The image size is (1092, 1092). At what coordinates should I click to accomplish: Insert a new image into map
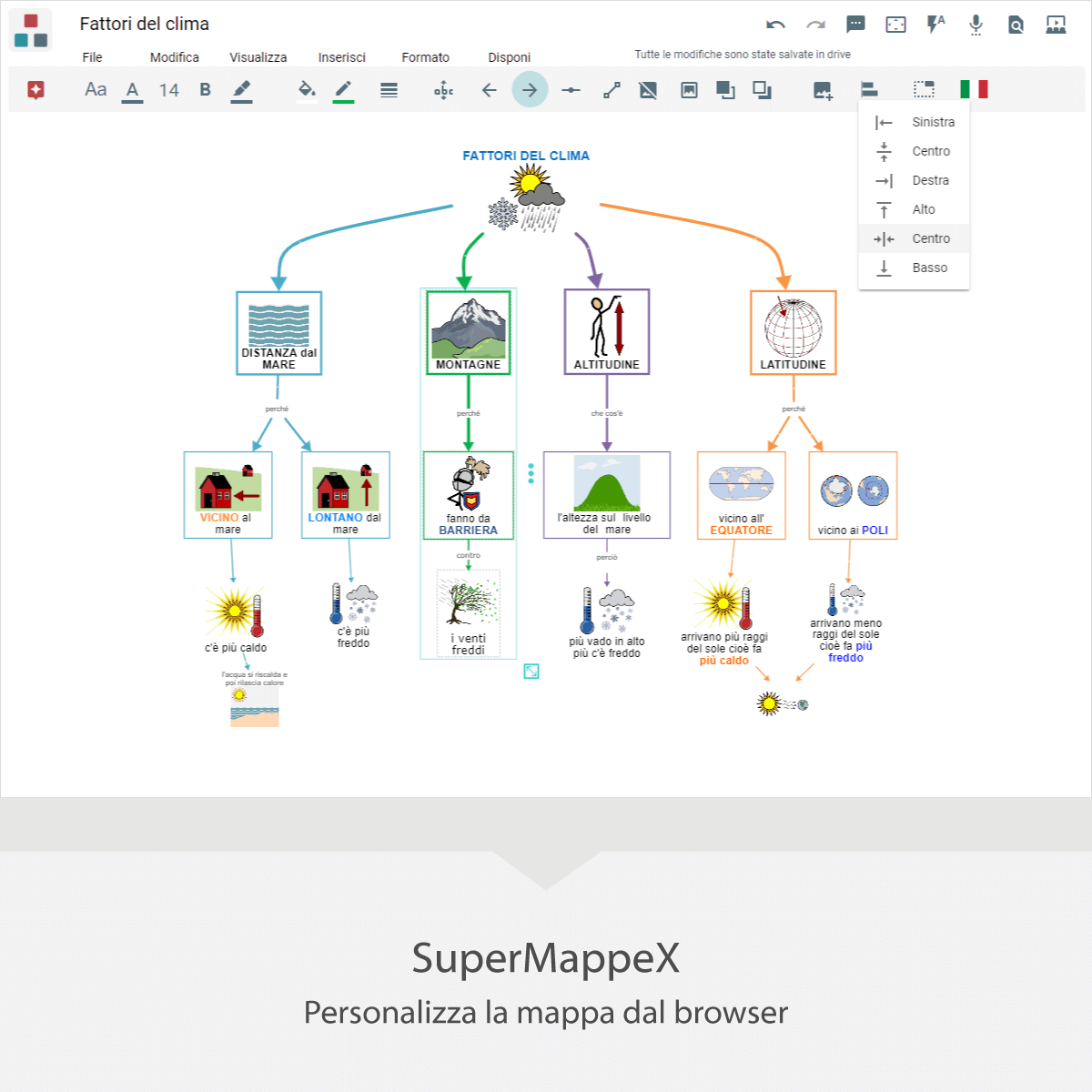pos(823,90)
